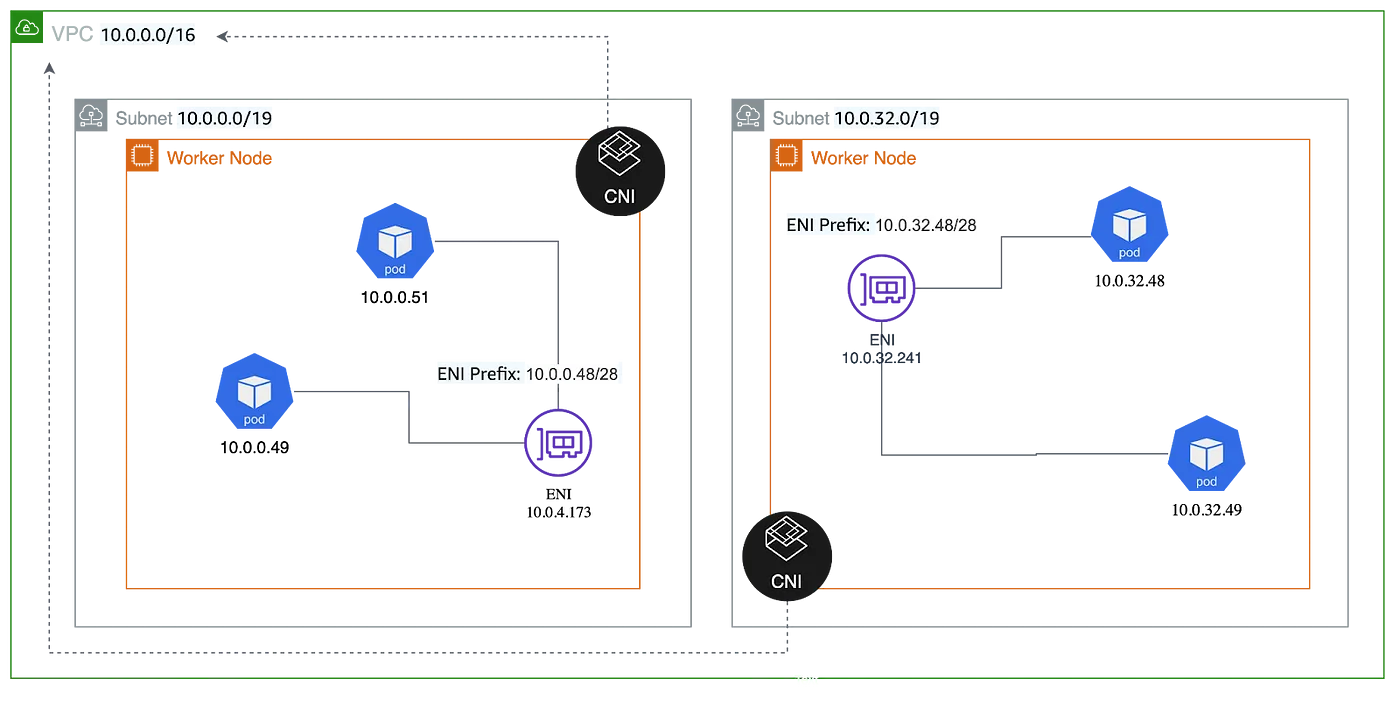Select the gray subnet icon beside 10.0.0.0/19

[92, 116]
